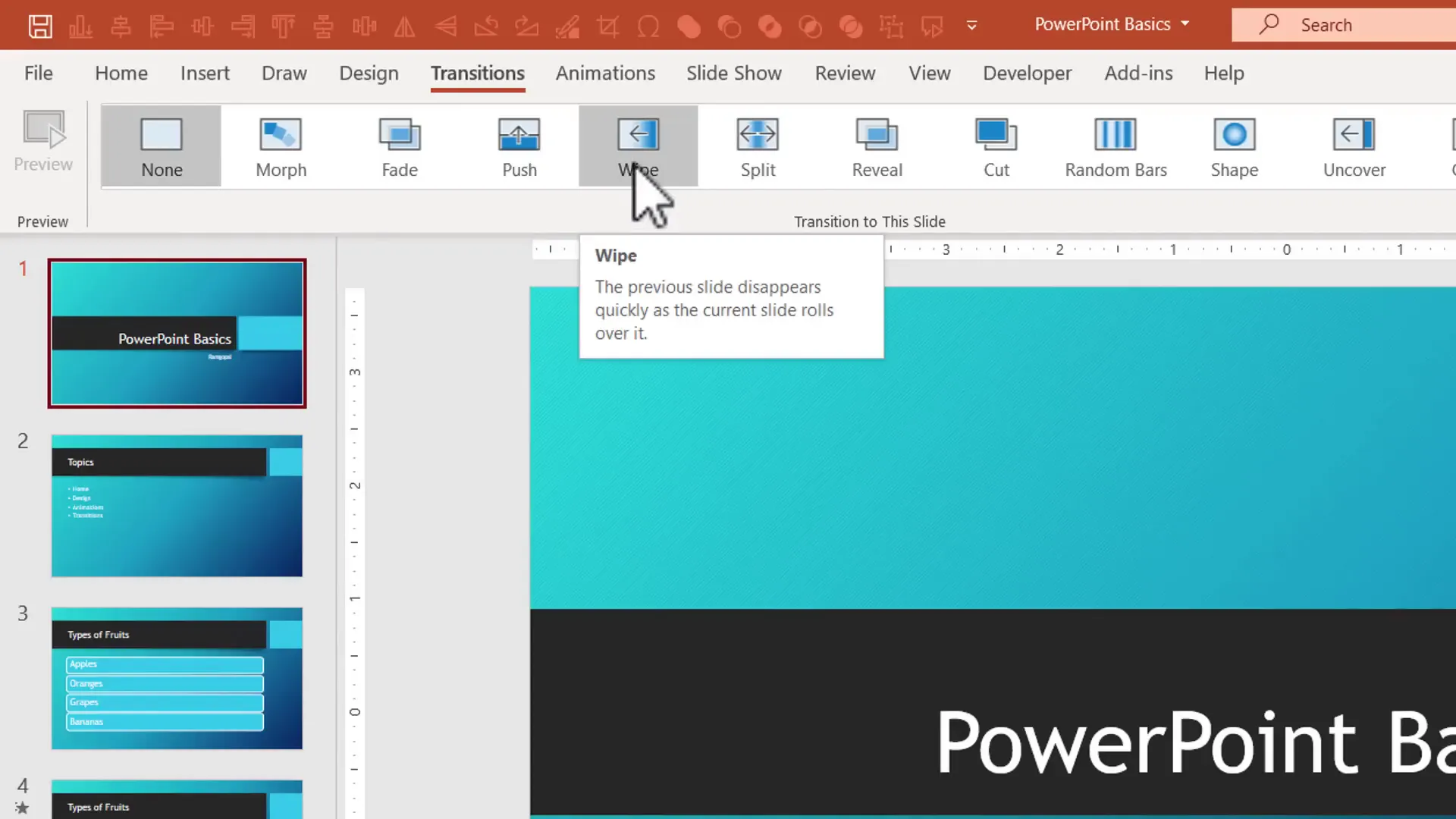Click the Rotate Left 90° icon
This screenshot has width=1456, height=819.
click(485, 27)
